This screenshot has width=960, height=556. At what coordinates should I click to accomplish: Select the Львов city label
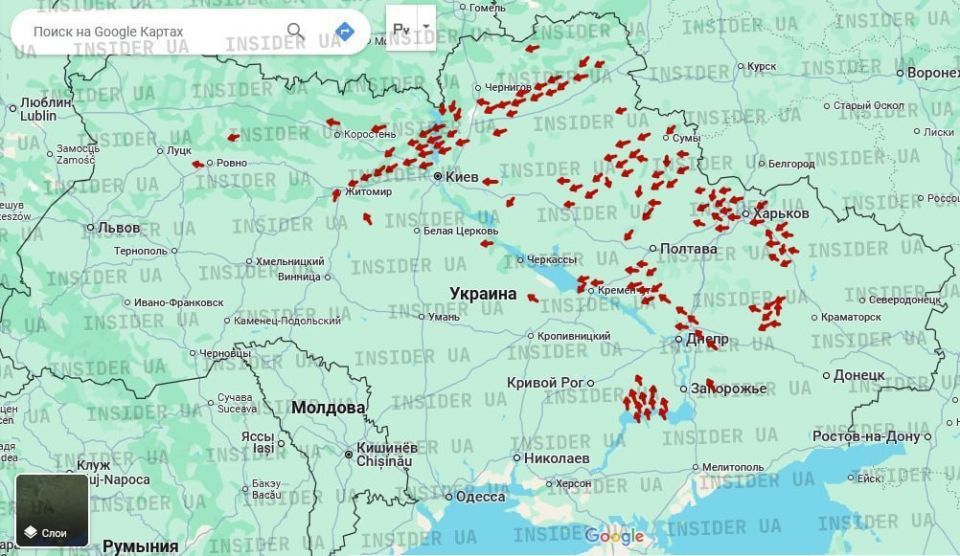coord(119,228)
